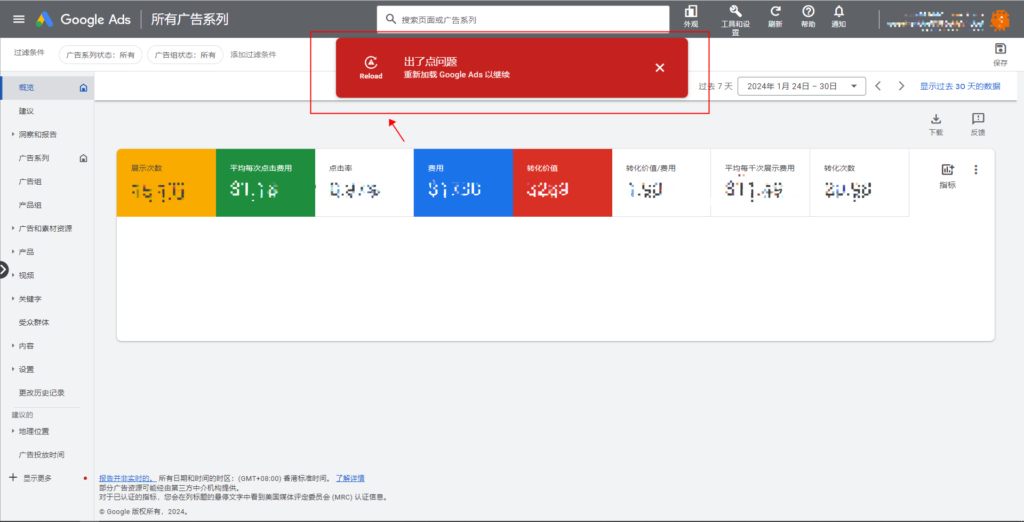The height and width of the screenshot is (522, 1024).
Task: Select 广告系列 in left navigation
Action: [x=33, y=158]
